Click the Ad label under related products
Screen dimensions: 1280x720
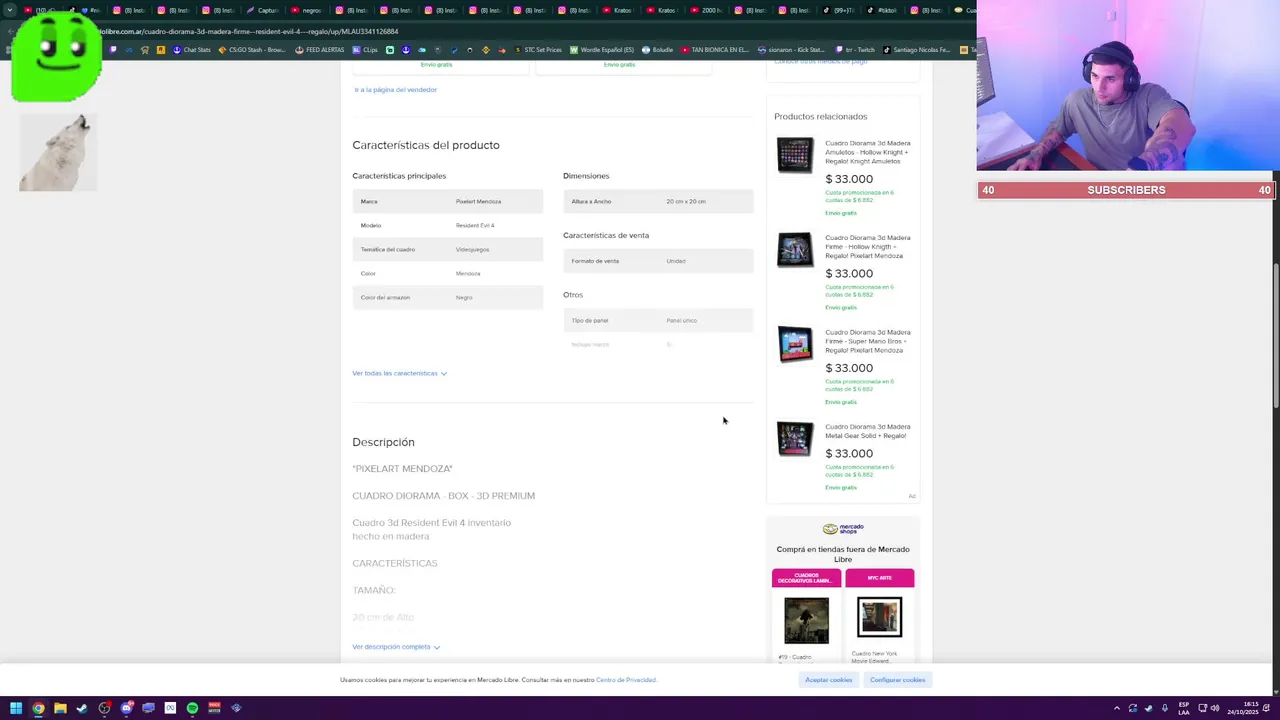912,496
